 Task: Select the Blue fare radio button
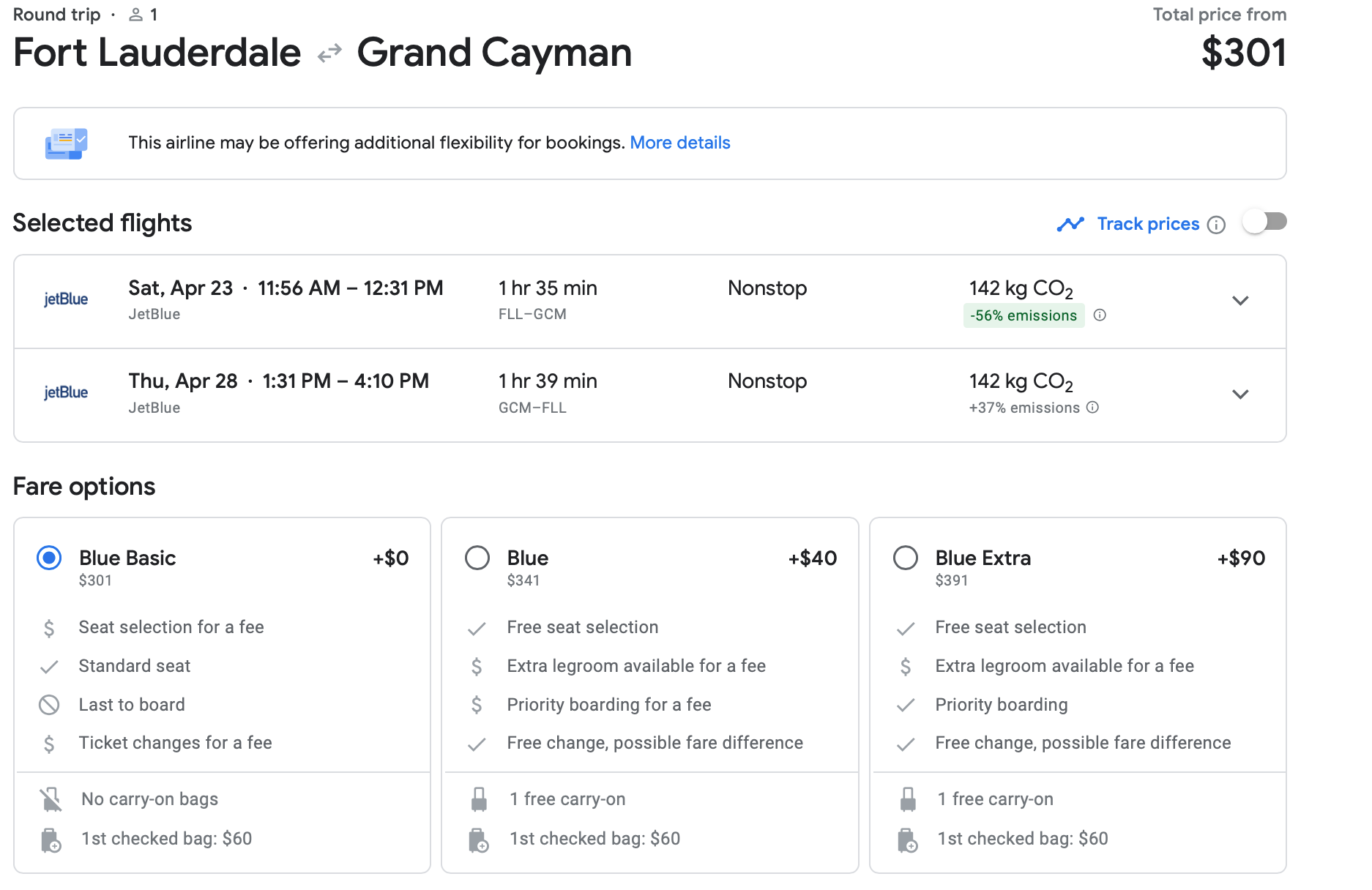[x=477, y=558]
